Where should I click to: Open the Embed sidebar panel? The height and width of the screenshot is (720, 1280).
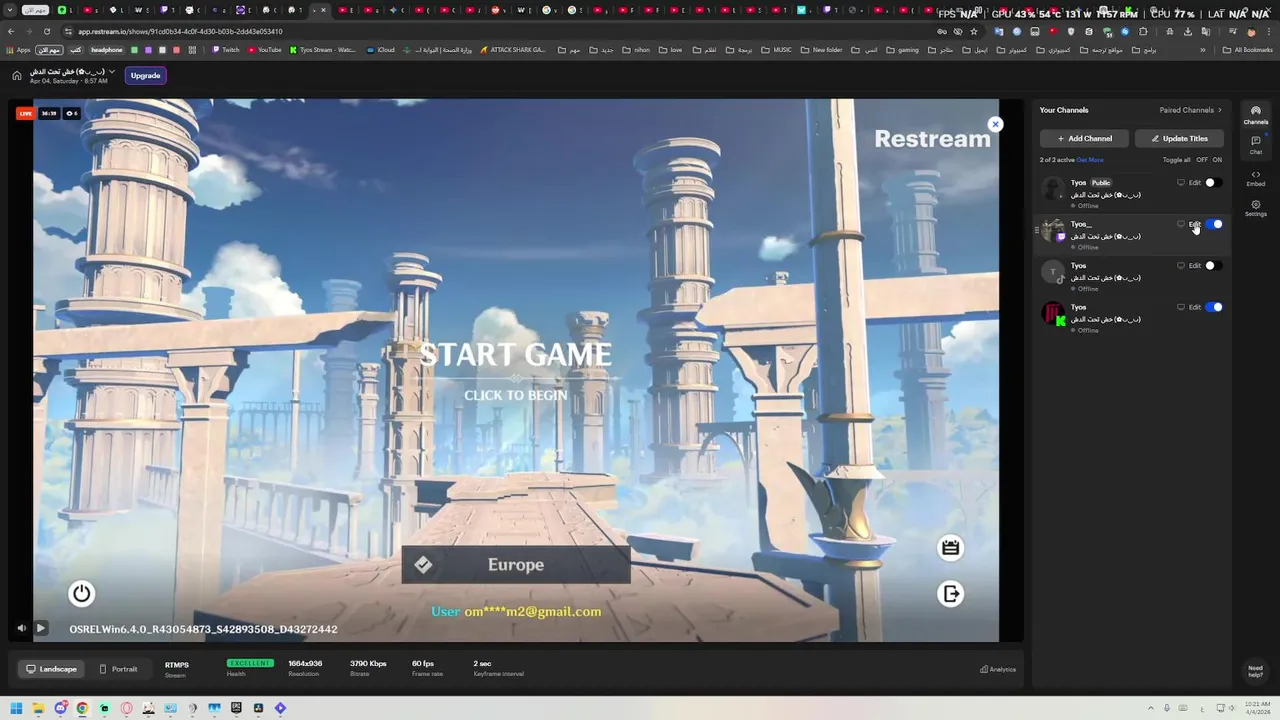1256,178
